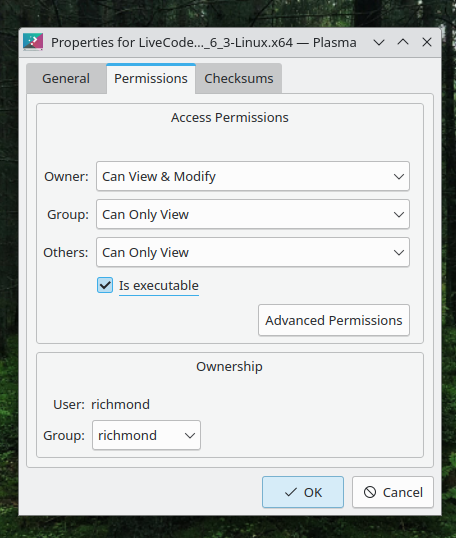Open Advanced Permissions
The height and width of the screenshot is (538, 456).
334,320
